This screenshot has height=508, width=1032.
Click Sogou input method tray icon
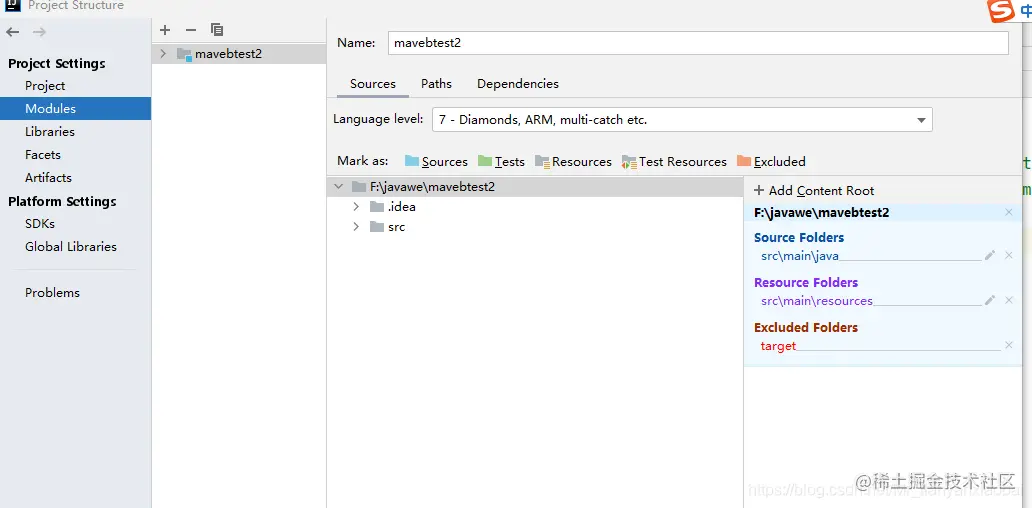tap(1000, 11)
